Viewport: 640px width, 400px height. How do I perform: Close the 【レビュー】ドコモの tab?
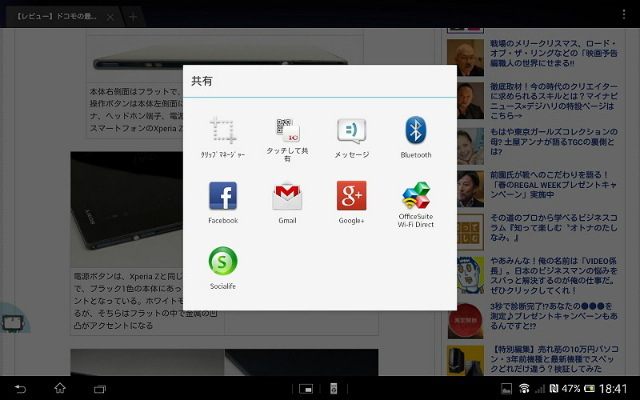click(110, 17)
